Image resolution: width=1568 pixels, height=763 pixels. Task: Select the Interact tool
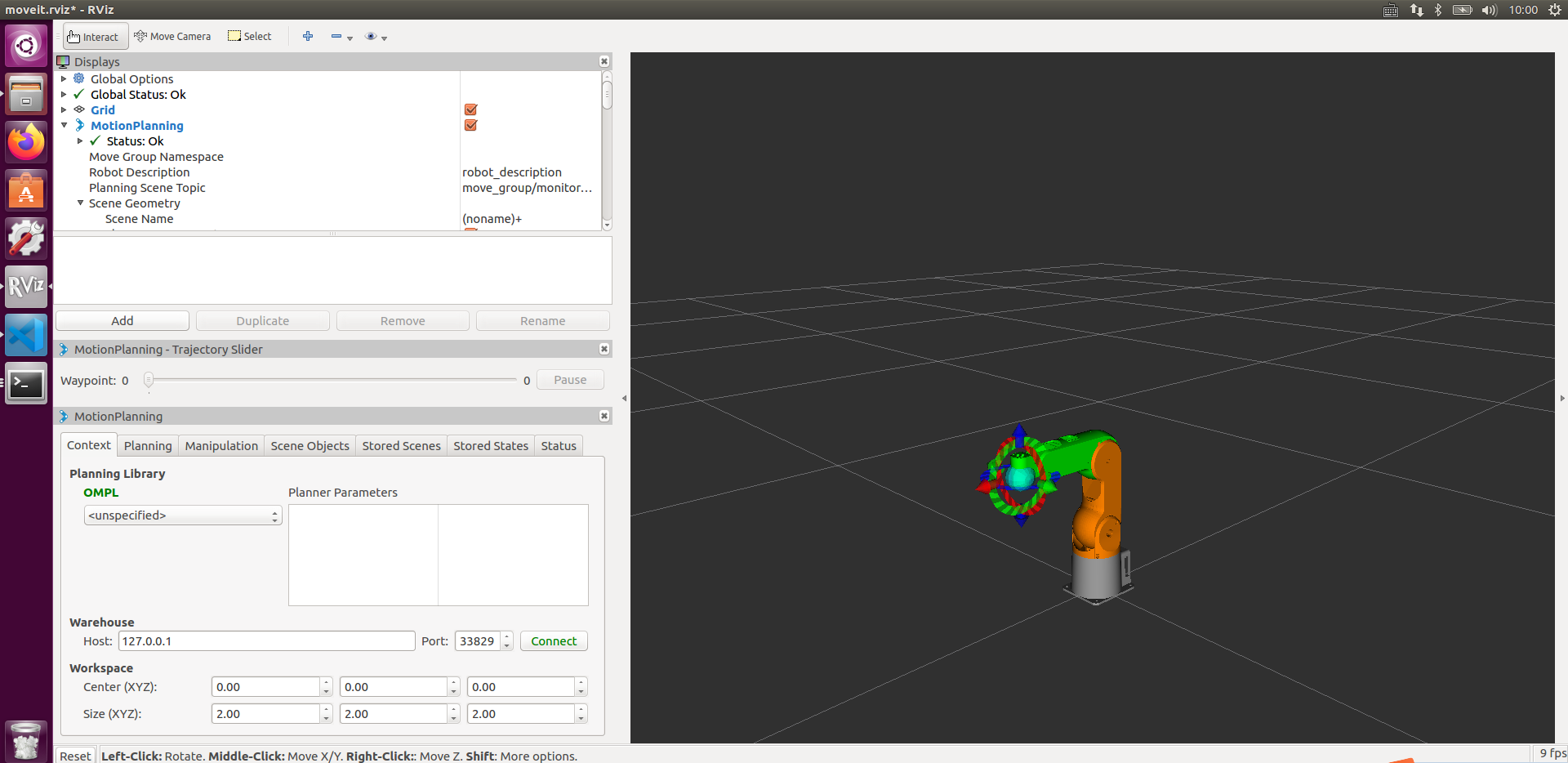coord(93,37)
